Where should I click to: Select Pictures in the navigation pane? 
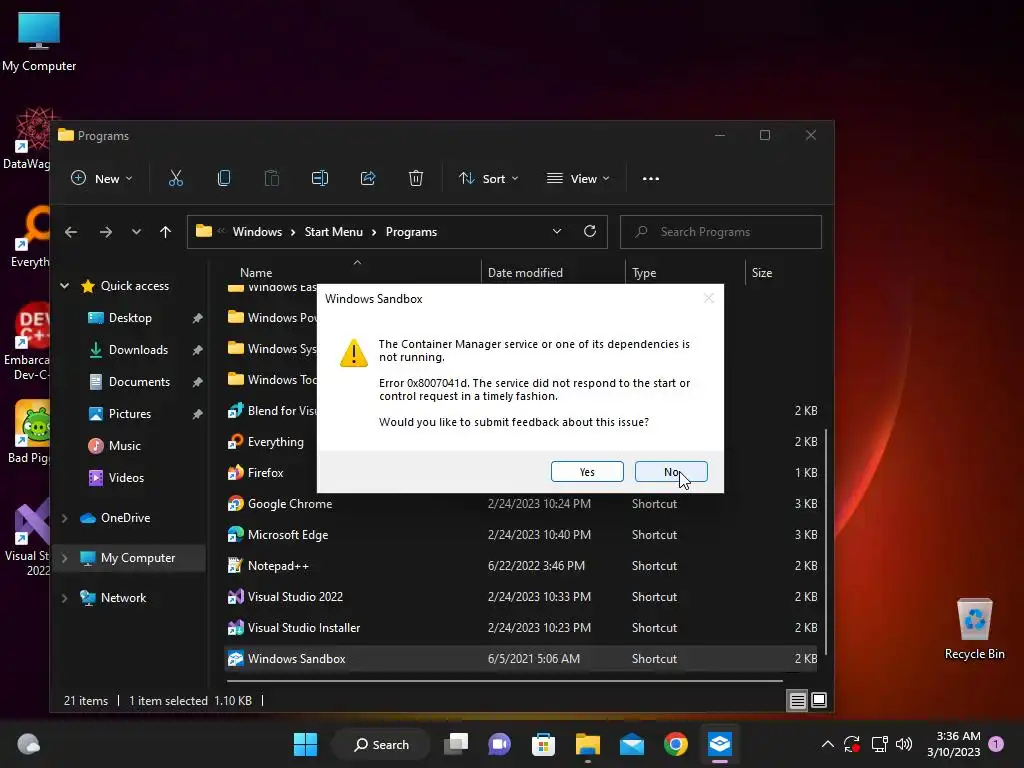pyautogui.click(x=130, y=414)
